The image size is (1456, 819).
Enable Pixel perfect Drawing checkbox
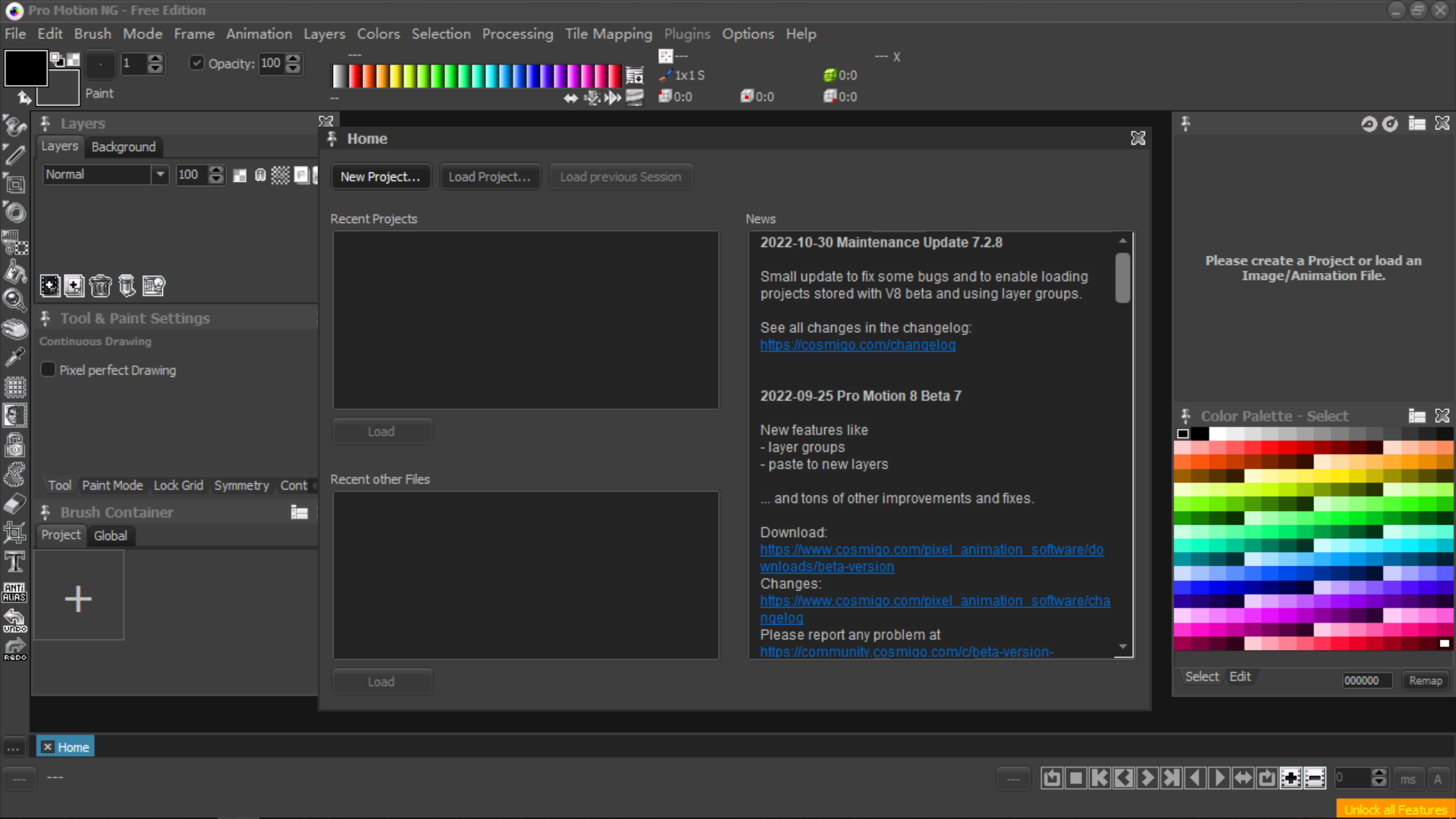(x=48, y=369)
